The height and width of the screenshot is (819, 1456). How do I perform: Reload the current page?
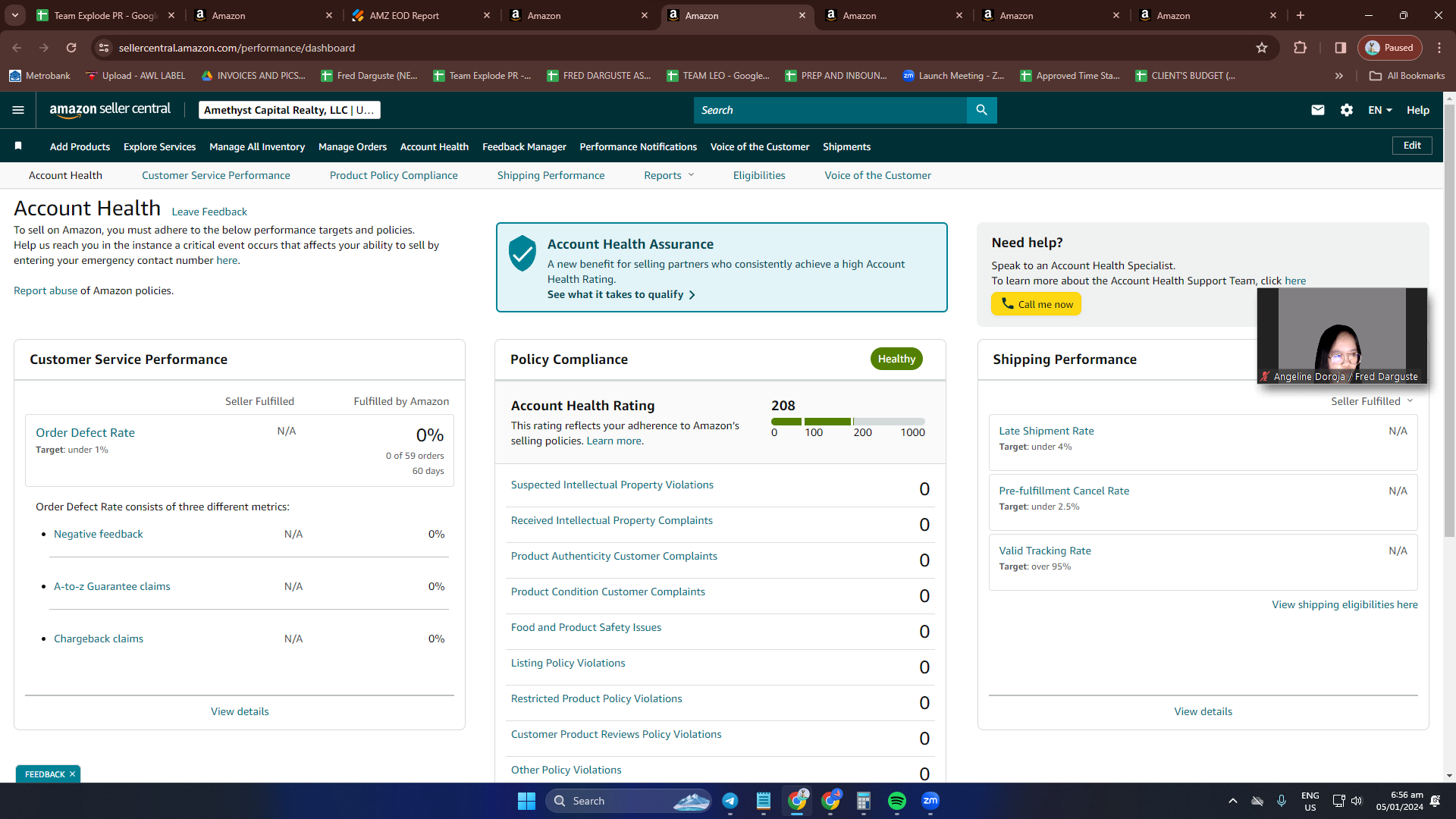pos(71,48)
